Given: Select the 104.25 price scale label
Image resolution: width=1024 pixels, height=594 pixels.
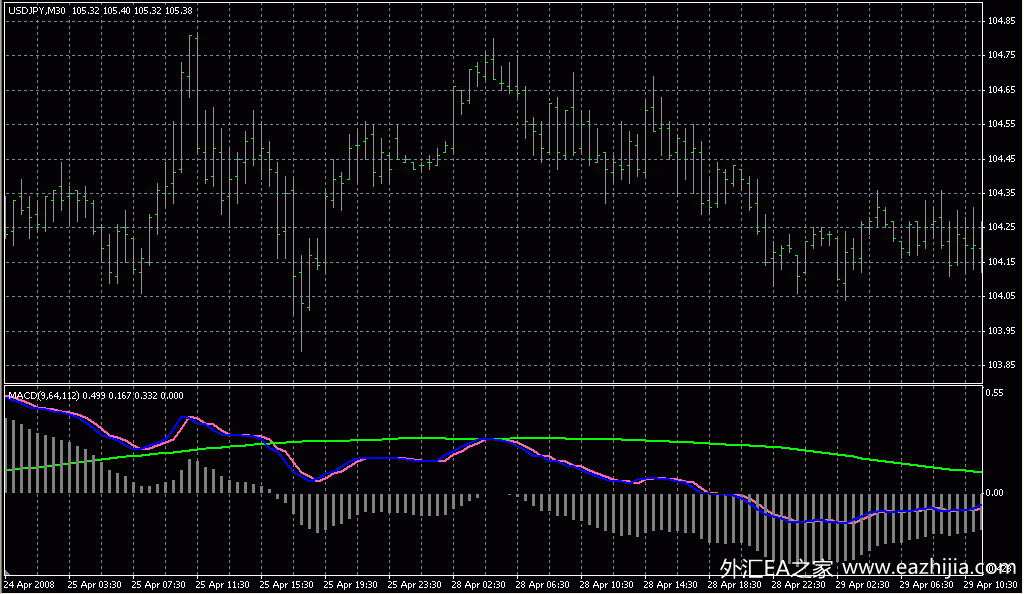Looking at the screenshot, I should [1001, 227].
